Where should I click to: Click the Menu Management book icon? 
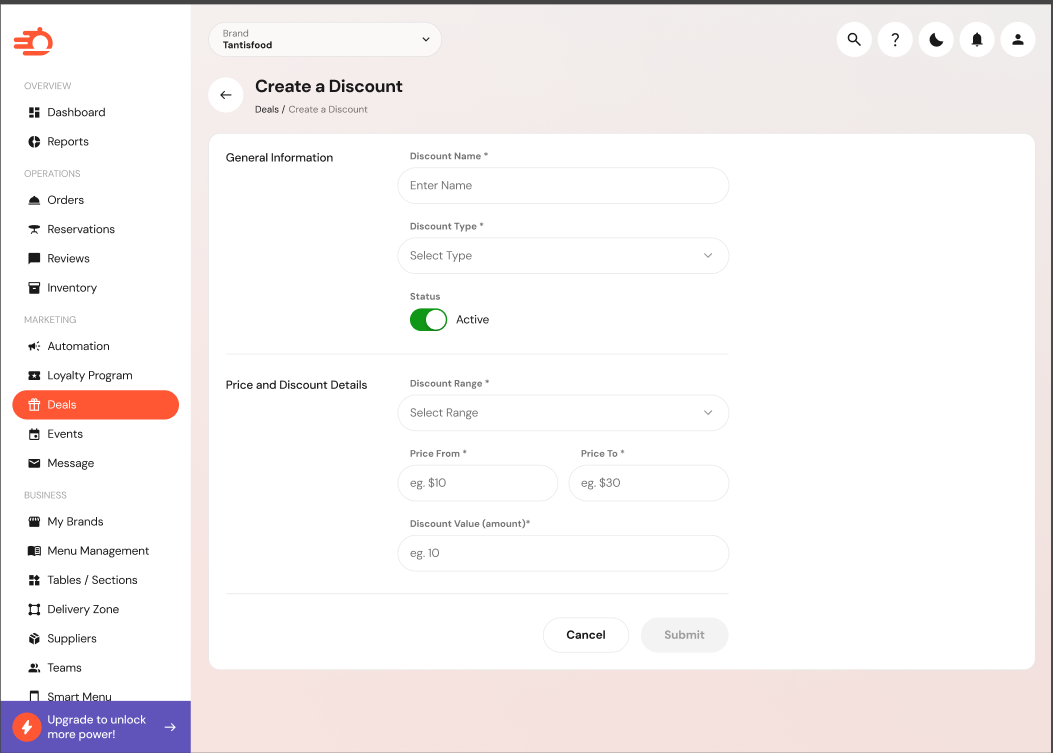click(34, 551)
